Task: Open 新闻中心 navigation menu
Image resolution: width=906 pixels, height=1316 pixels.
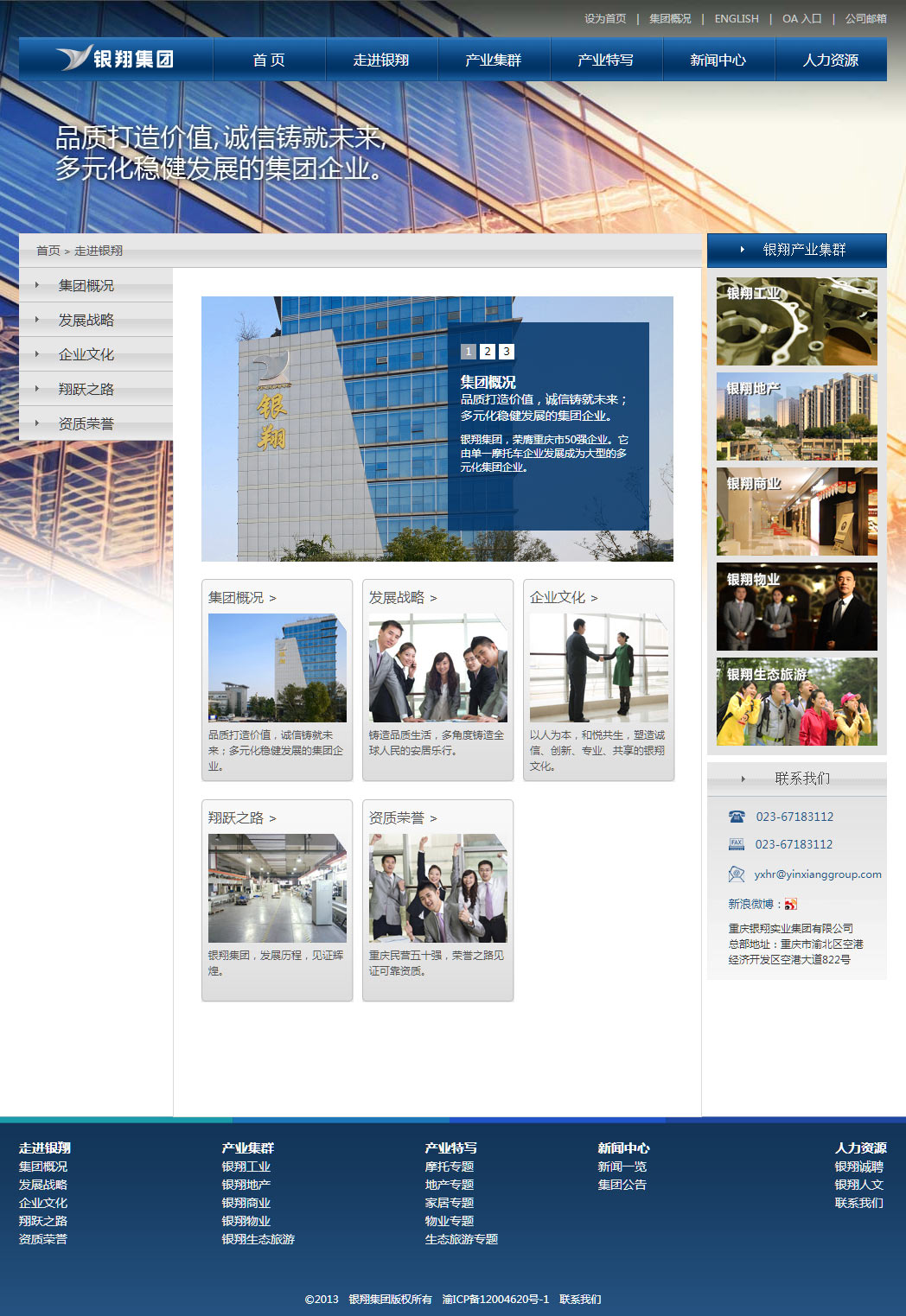Action: tap(718, 60)
